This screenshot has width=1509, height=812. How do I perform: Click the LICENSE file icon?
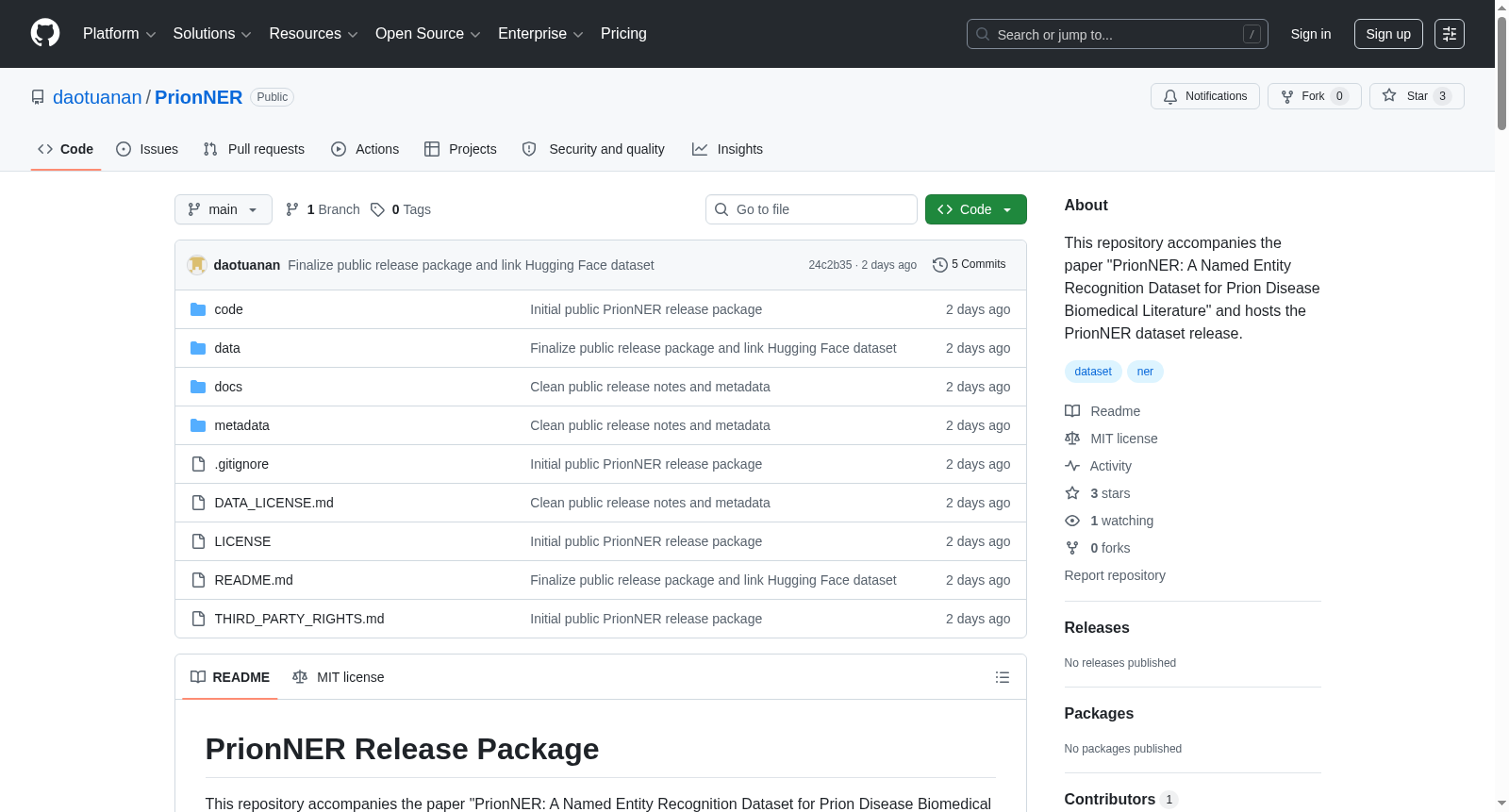[x=198, y=541]
